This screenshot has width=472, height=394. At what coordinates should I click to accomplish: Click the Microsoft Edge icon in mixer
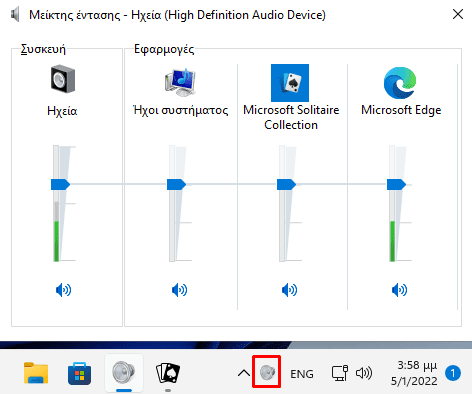tap(400, 83)
